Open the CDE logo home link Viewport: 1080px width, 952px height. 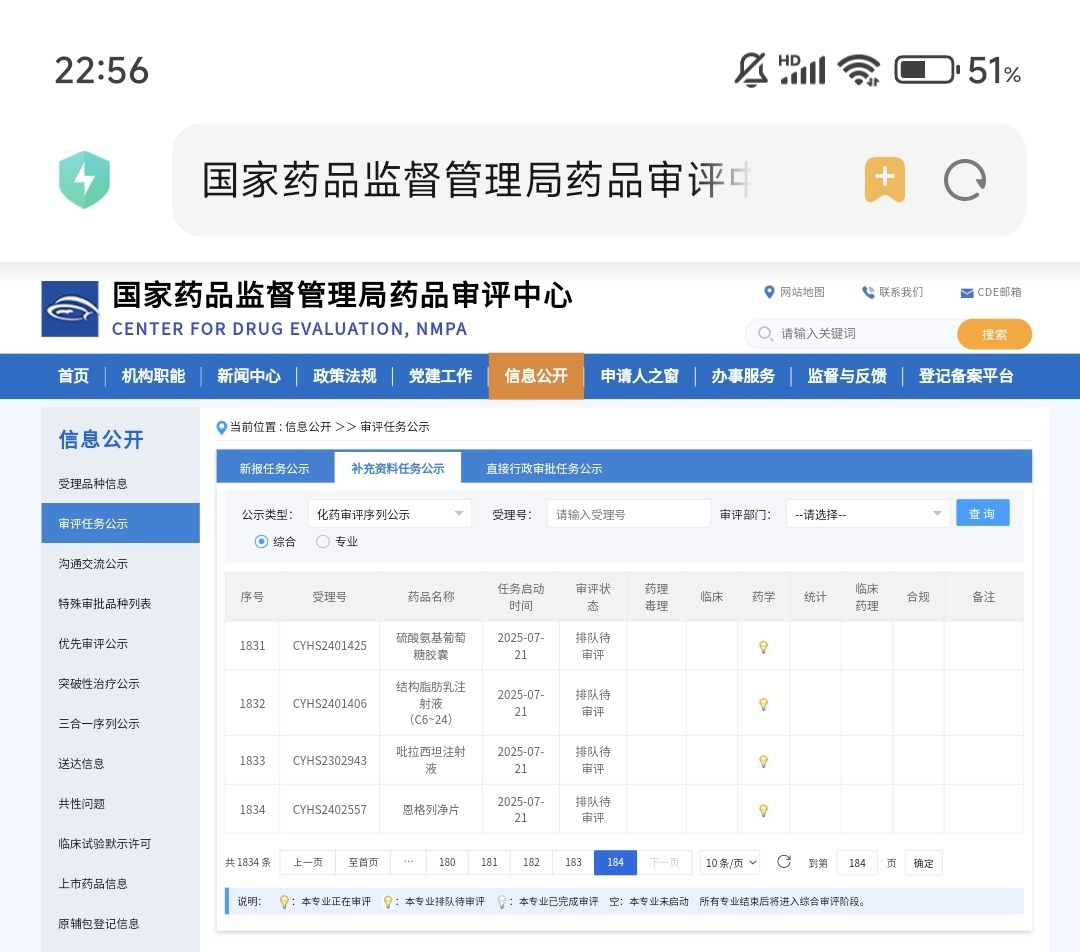[70, 309]
